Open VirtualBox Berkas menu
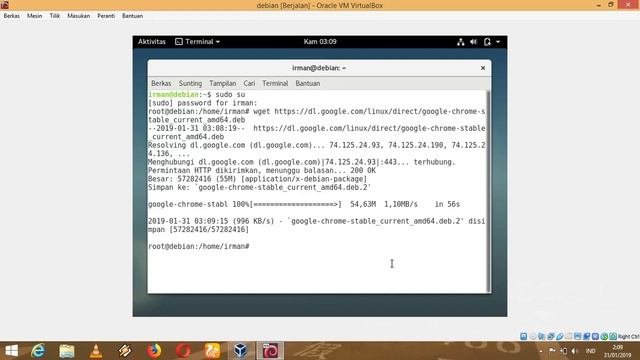 [11, 16]
